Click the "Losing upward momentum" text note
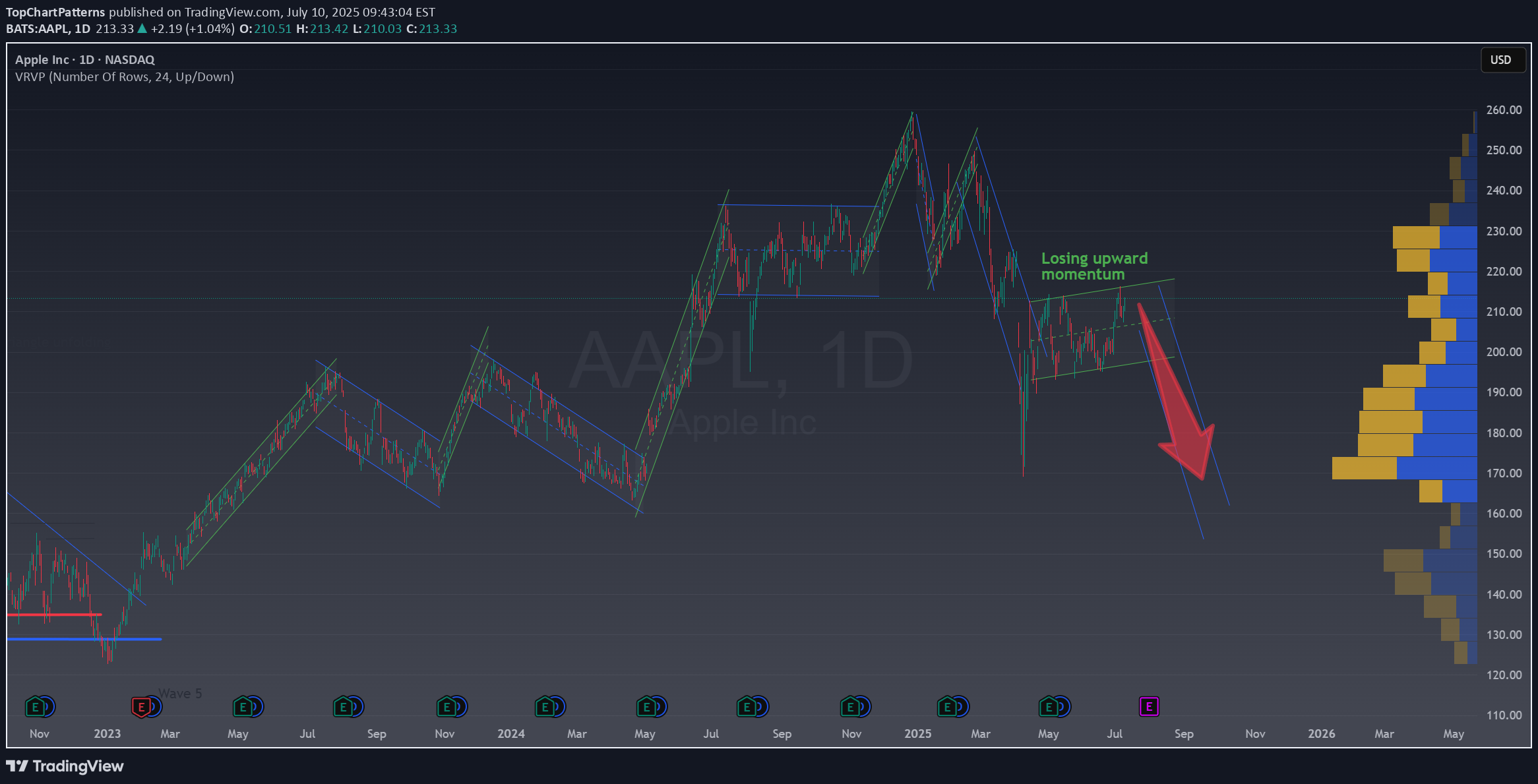Screen dimensions: 1538x784 click(1094, 266)
